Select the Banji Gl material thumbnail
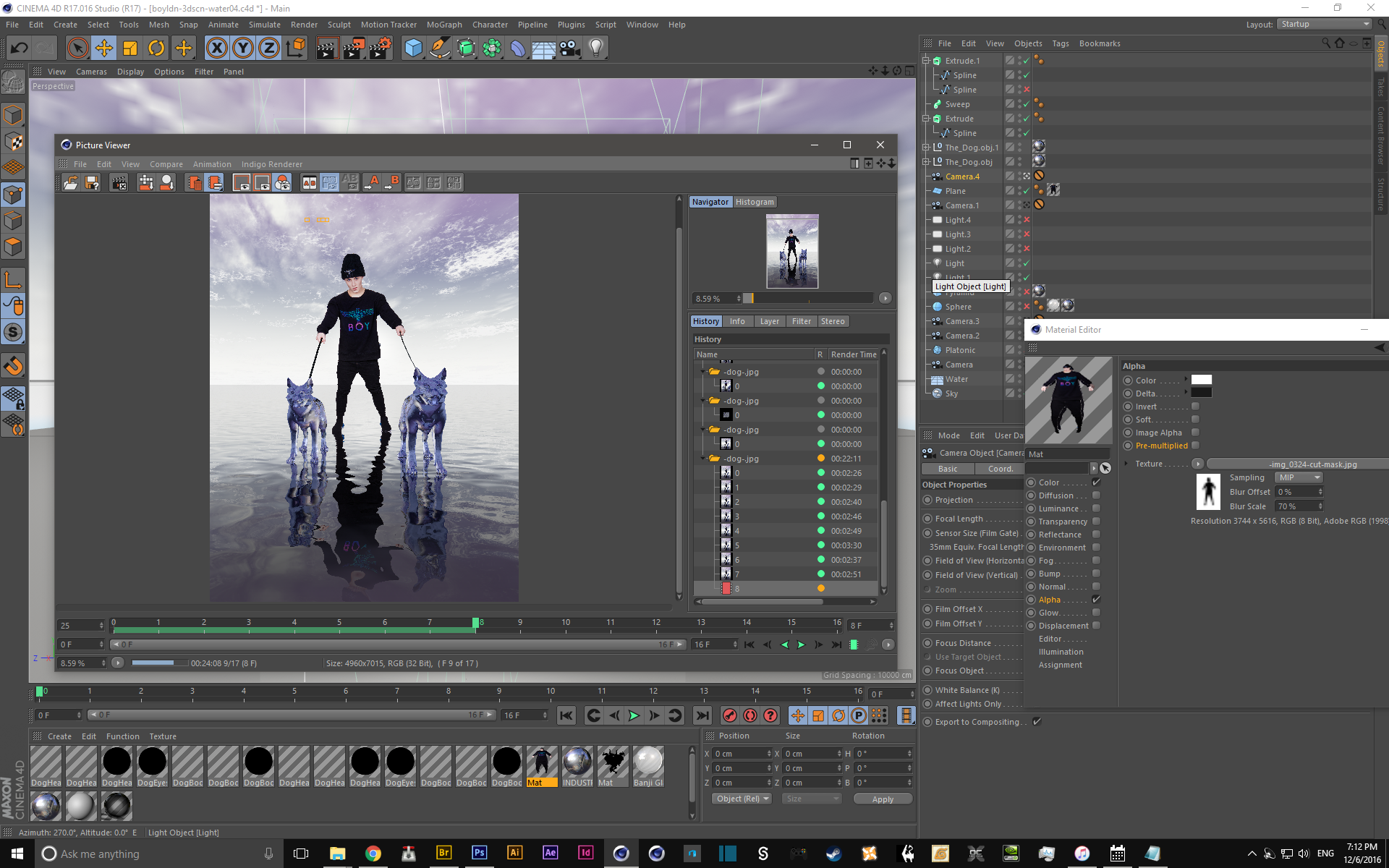This screenshot has height=868, width=1389. tap(647, 762)
